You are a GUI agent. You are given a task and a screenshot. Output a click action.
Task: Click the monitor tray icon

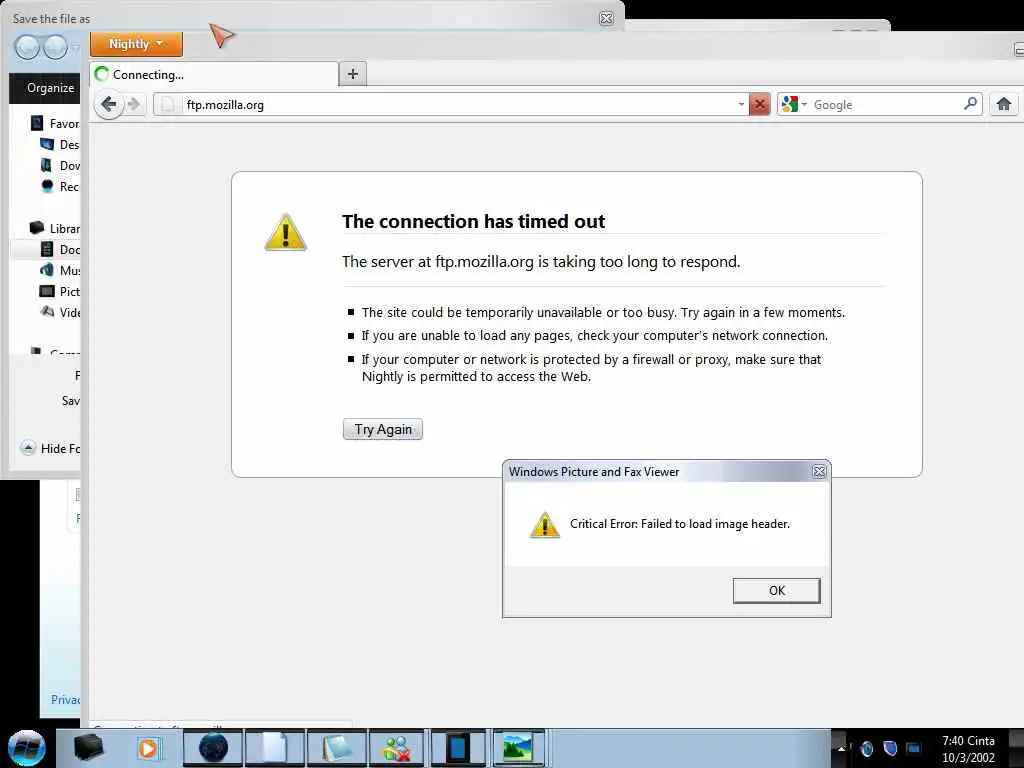pos(913,748)
